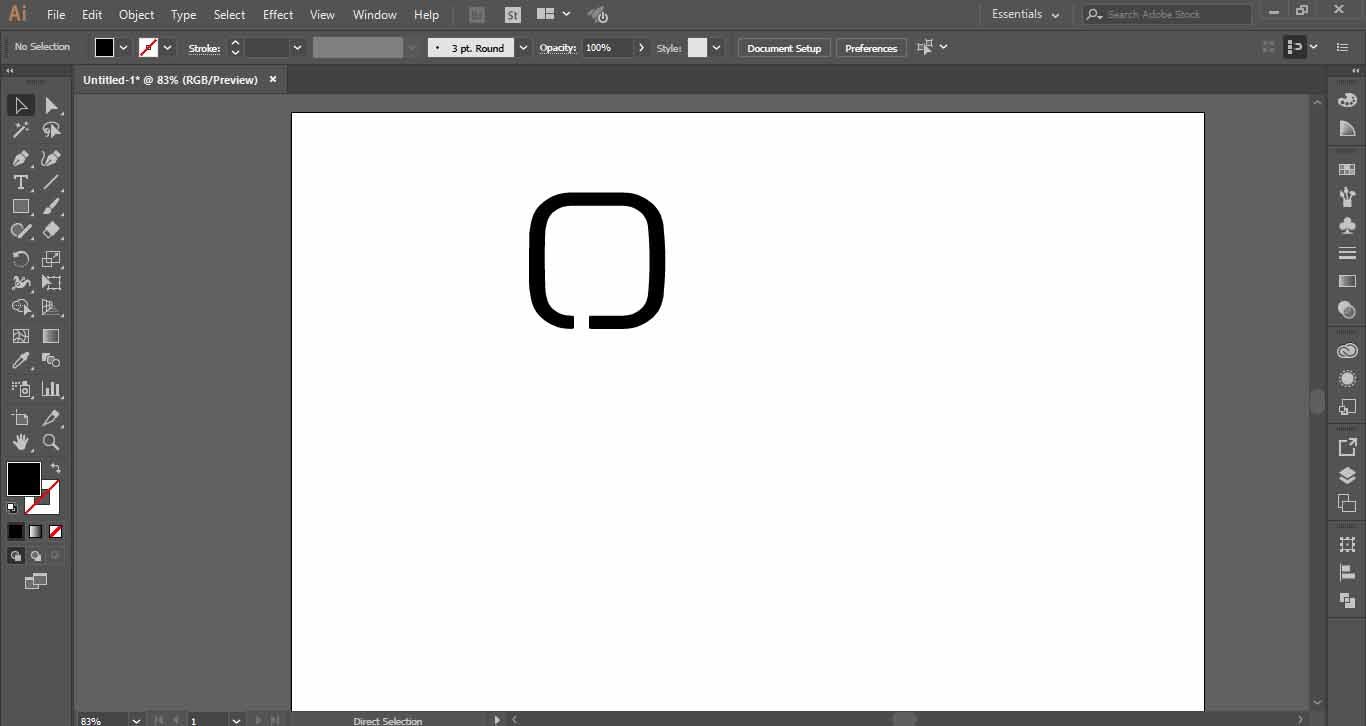1366x726 pixels.
Task: Activate the Scale tool
Action: [51, 259]
